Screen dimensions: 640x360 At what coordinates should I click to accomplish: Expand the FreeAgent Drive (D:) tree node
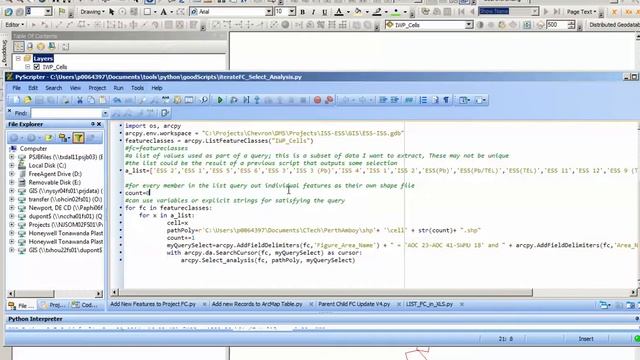[12, 174]
